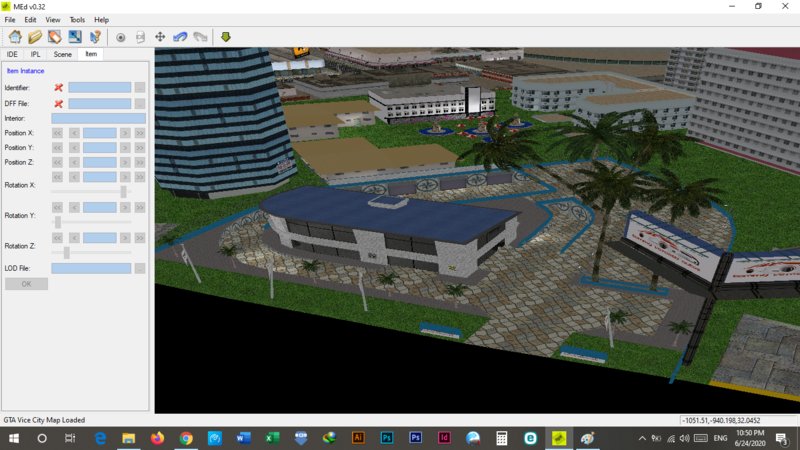Increase Rotation Z with the >> button
800x450 pixels.
click(140, 238)
